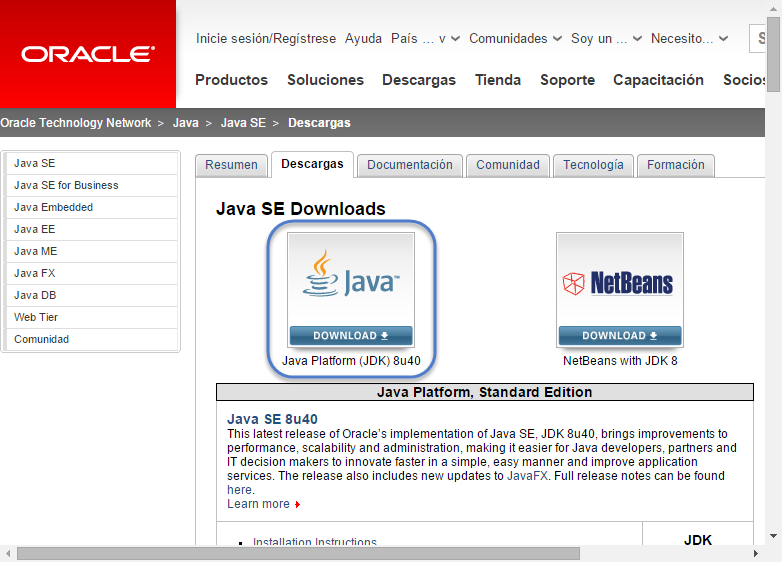Screen dimensions: 782x562
Task: Switch to the Tecnología tab
Action: 593,165
